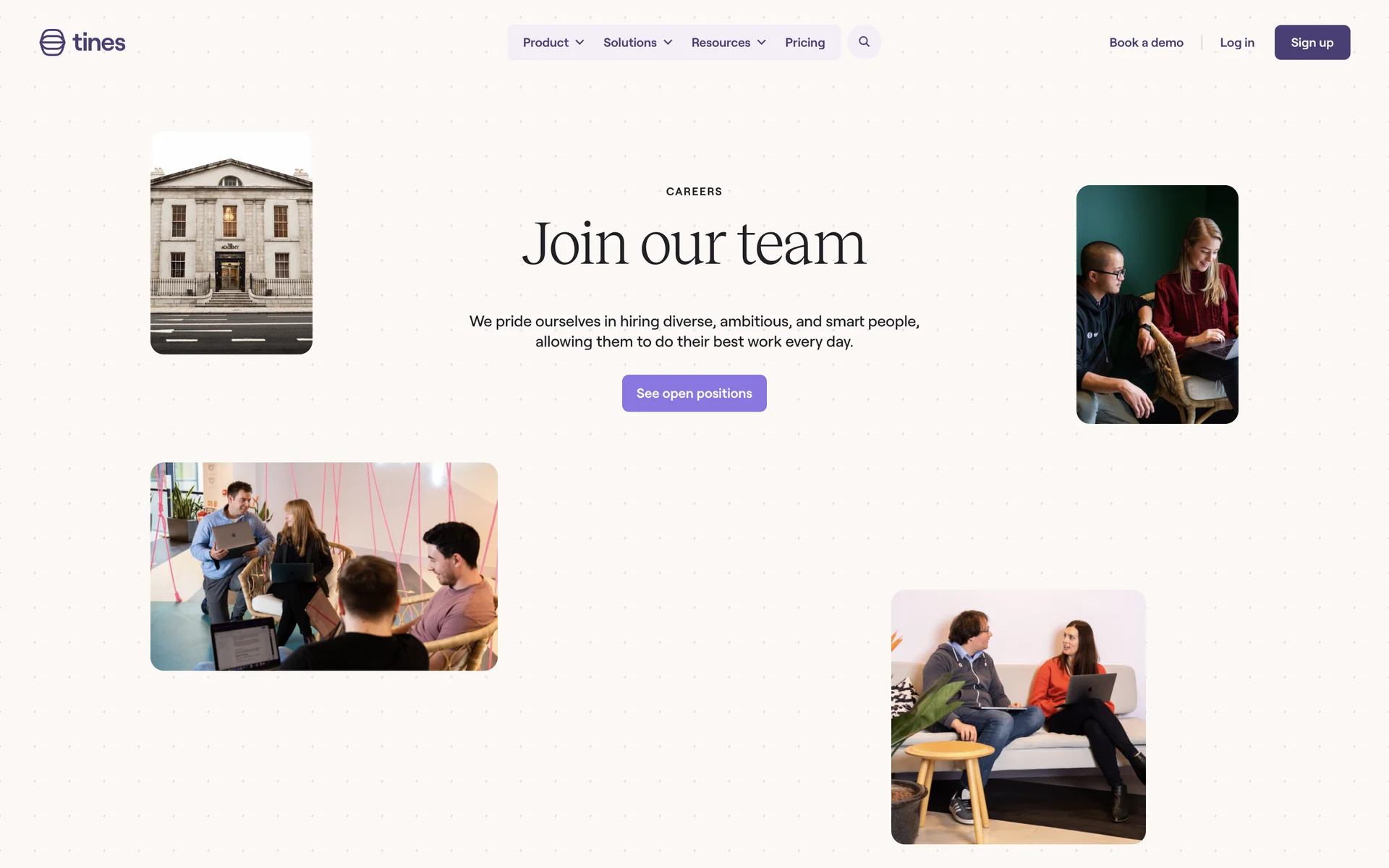Click the Sign up button

point(1312,43)
